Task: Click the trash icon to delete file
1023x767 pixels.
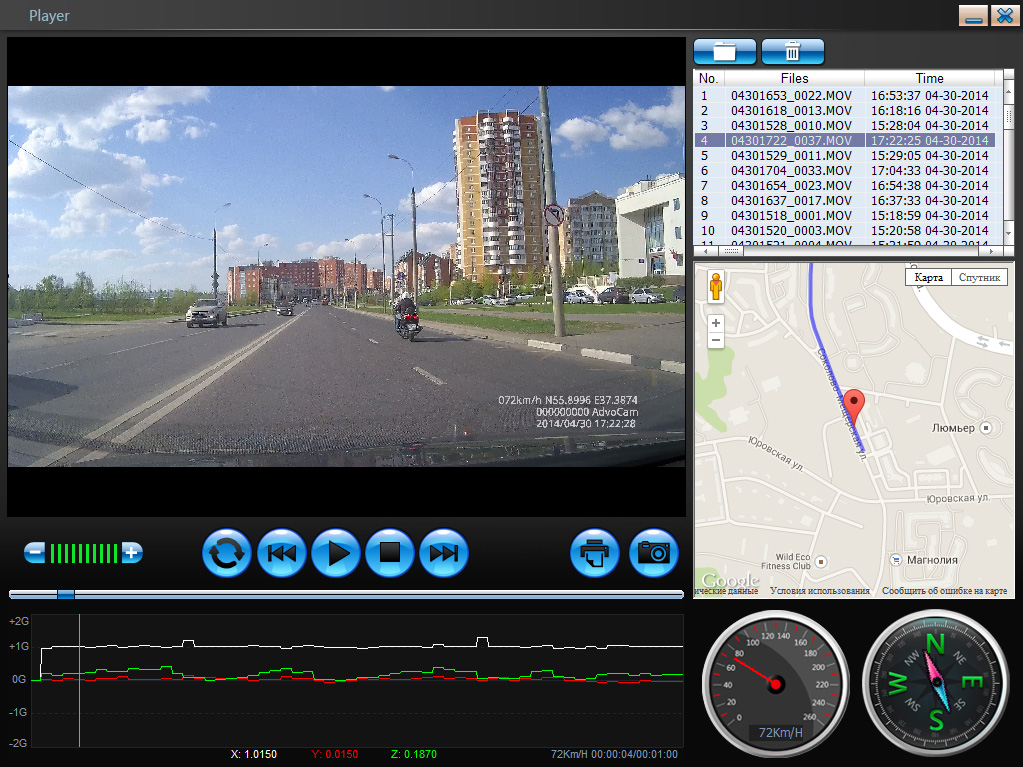Action: coord(792,52)
